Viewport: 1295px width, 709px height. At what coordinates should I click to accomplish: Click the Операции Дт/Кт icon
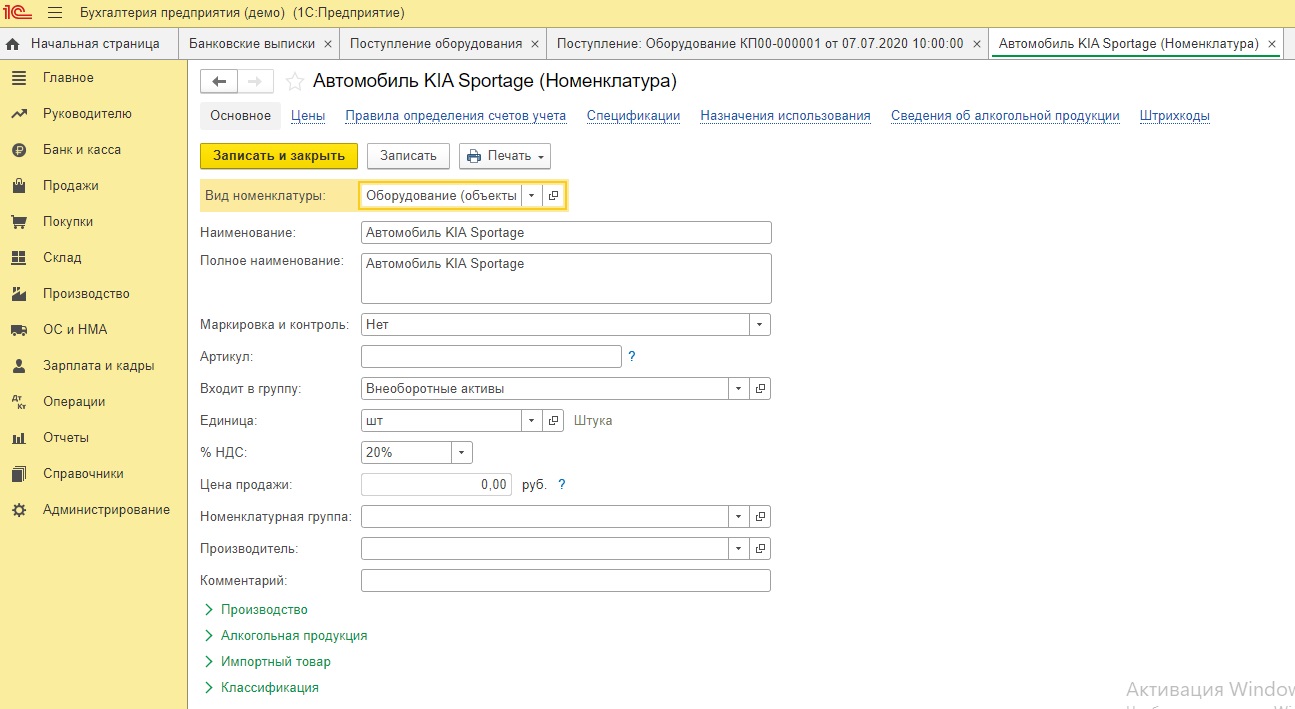[x=18, y=402]
